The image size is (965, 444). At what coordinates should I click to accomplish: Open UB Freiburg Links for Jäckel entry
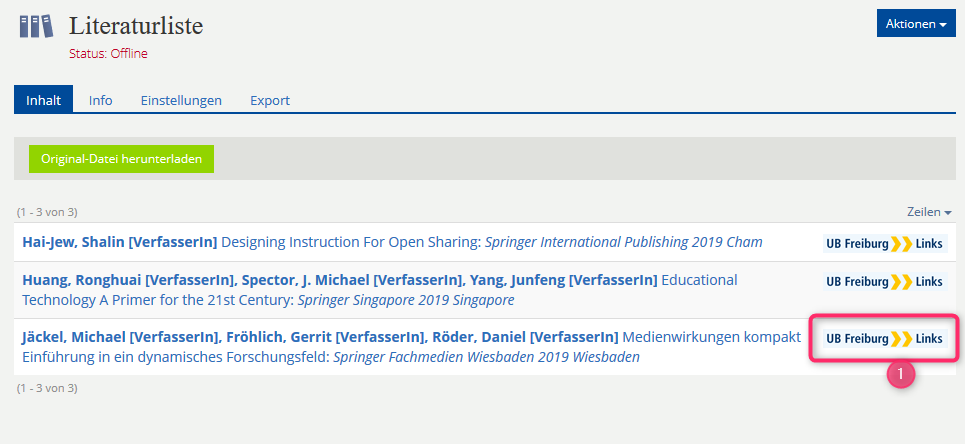pos(884,339)
